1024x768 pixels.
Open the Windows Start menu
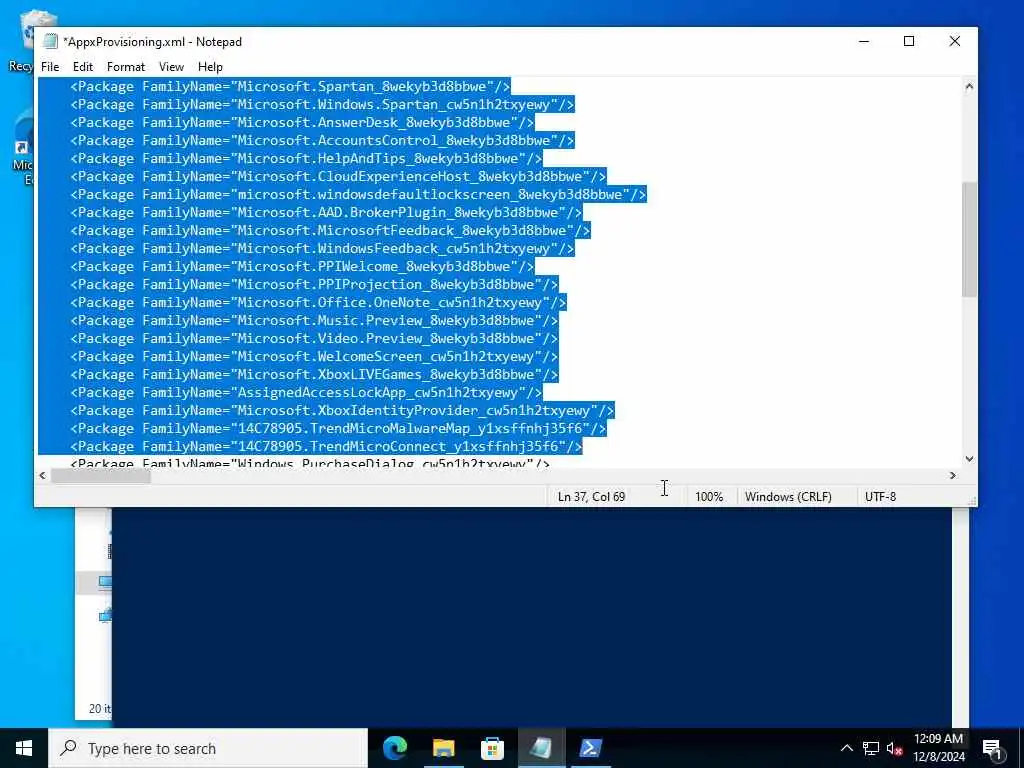point(24,748)
